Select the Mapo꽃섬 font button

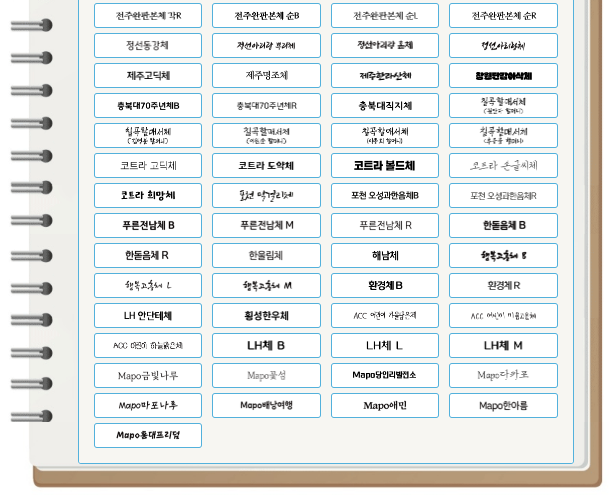(x=266, y=375)
